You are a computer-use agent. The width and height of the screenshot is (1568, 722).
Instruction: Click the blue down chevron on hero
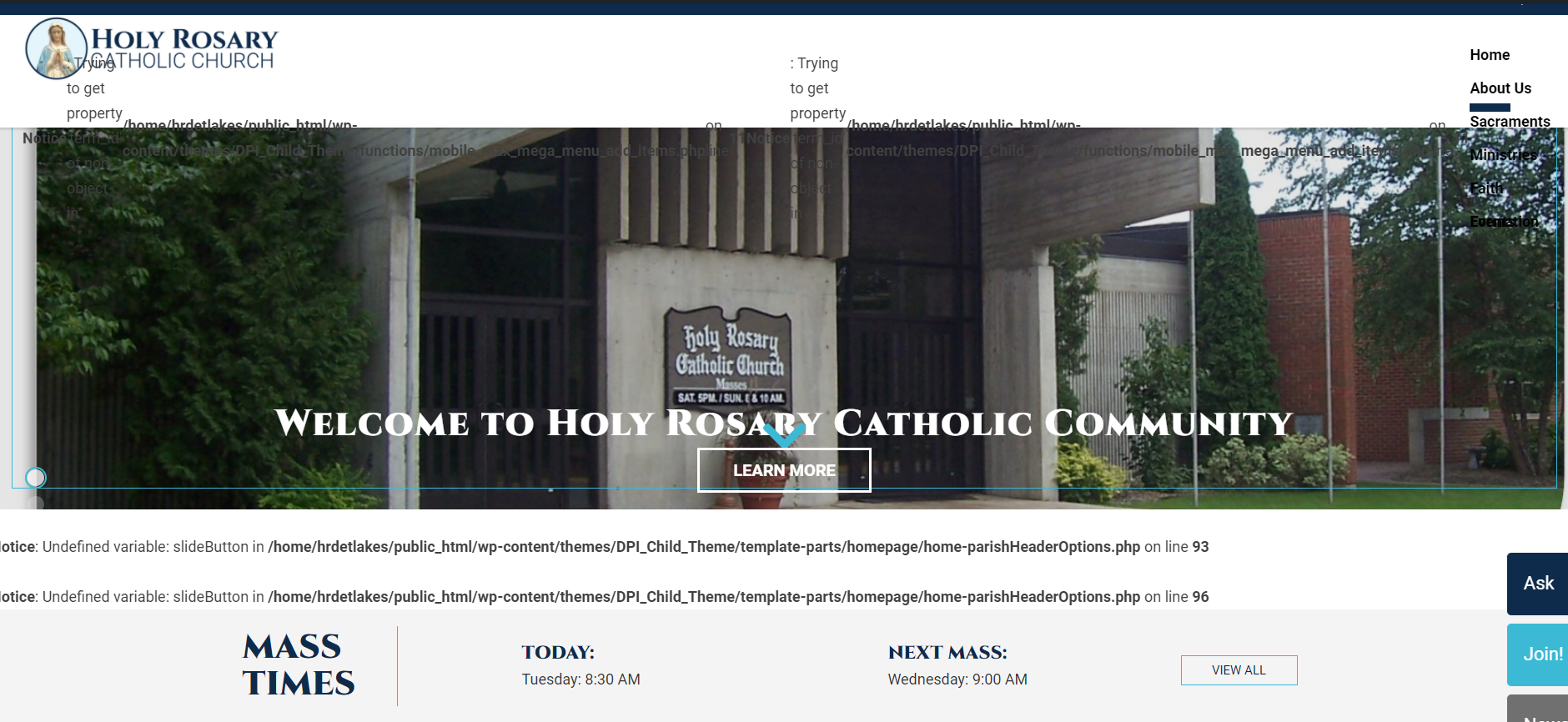(x=784, y=433)
